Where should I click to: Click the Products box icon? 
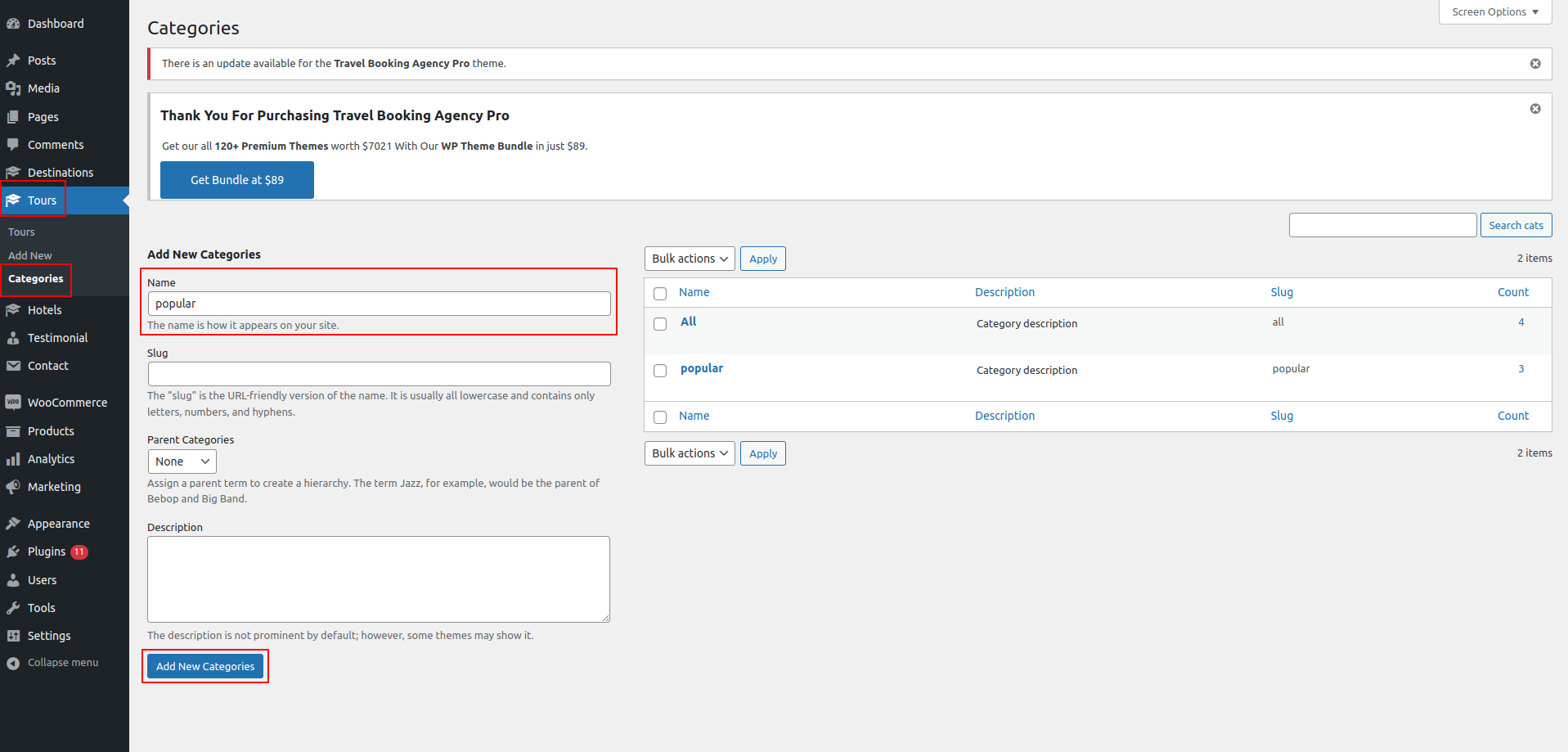pos(13,431)
